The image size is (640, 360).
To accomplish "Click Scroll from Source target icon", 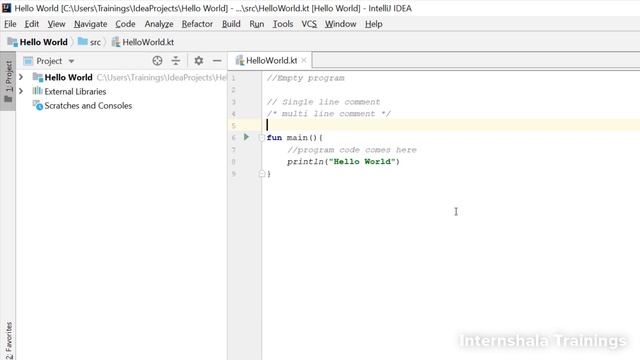I will (x=157, y=61).
